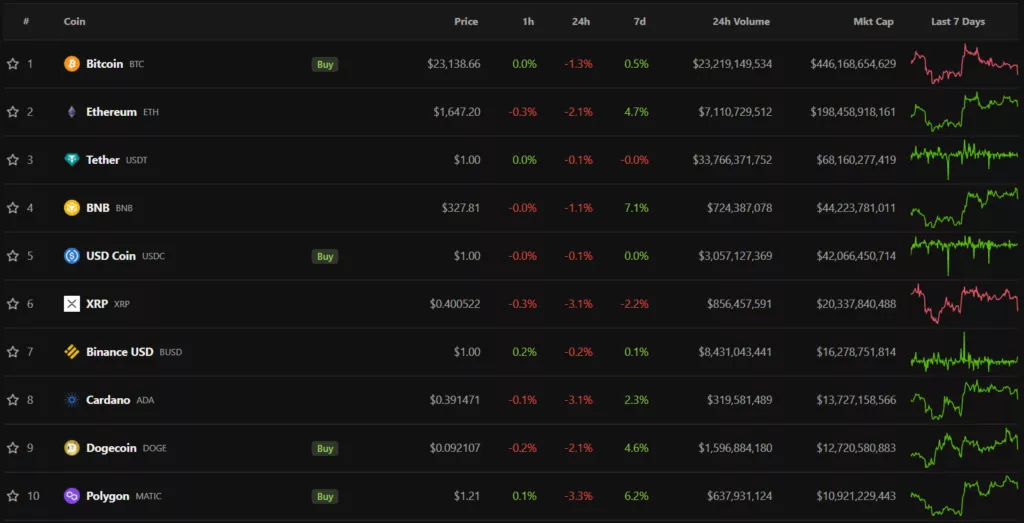
Task: Open Tether's 7-day sparkline chart
Action: [965, 159]
